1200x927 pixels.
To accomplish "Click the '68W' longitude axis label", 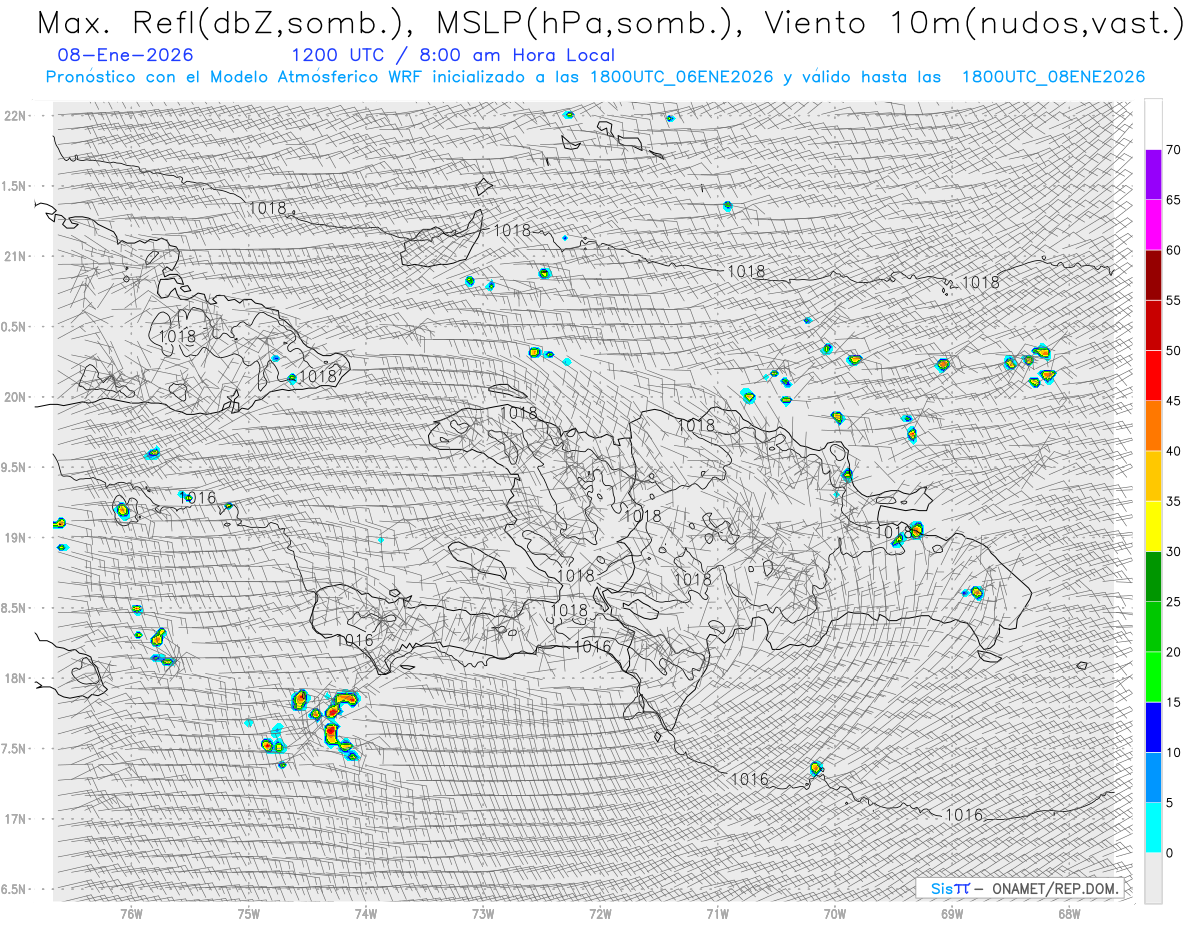I will pos(1069,914).
